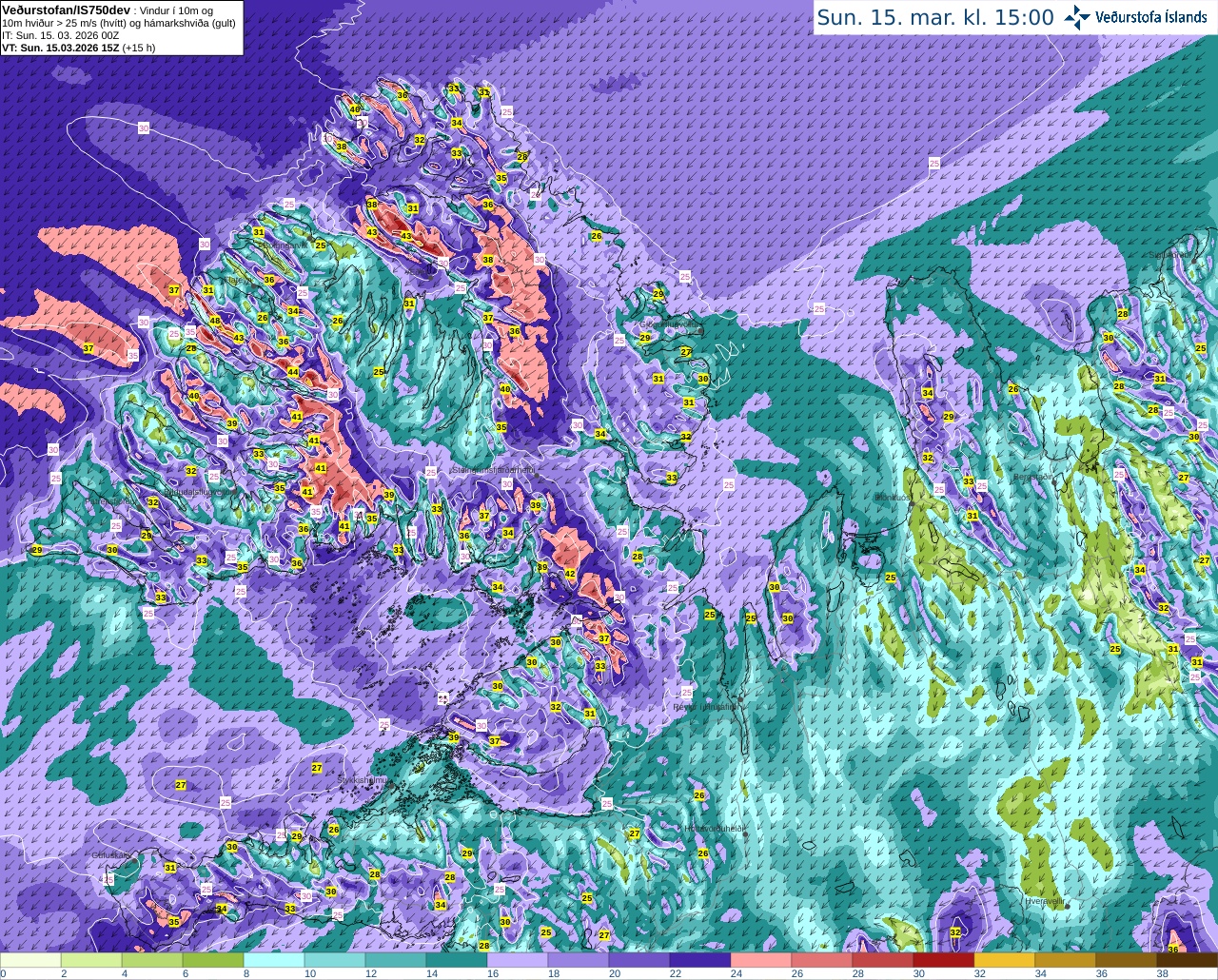Click the yellow 44 gust marker
Image resolution: width=1218 pixels, height=980 pixels.
point(293,372)
